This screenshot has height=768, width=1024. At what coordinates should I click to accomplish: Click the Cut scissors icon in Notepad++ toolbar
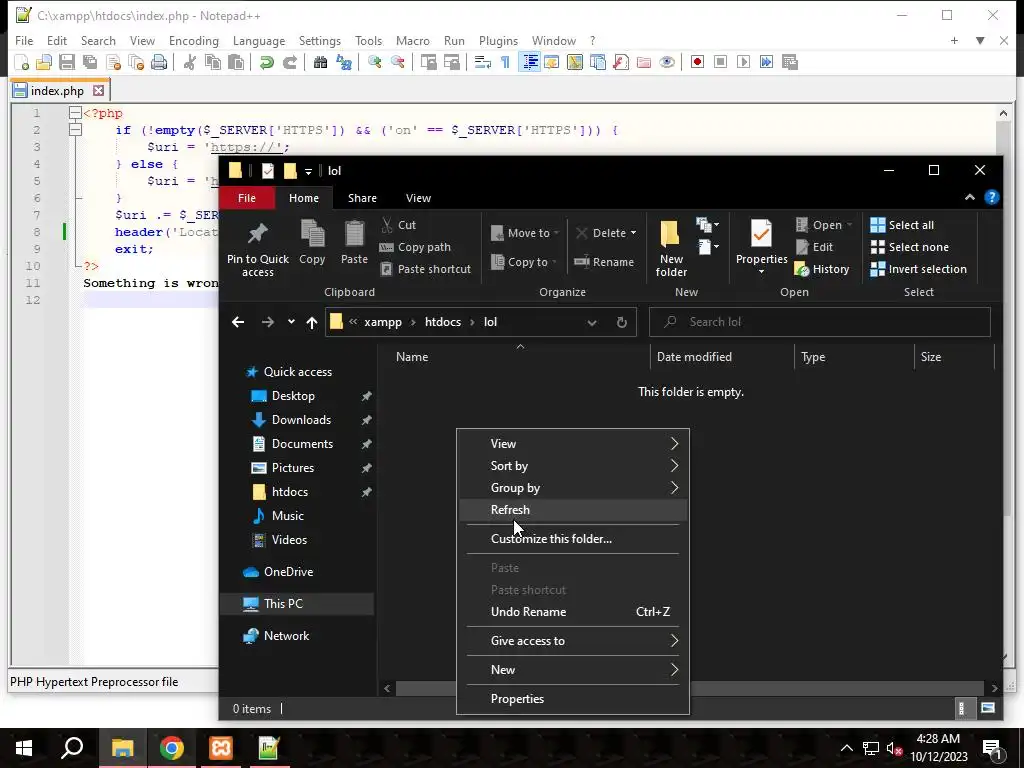point(189,63)
